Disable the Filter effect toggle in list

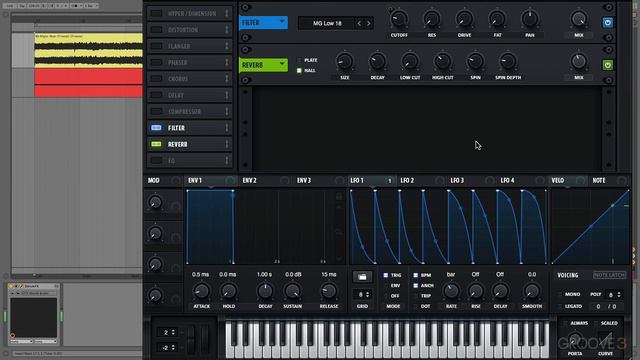[x=156, y=128]
